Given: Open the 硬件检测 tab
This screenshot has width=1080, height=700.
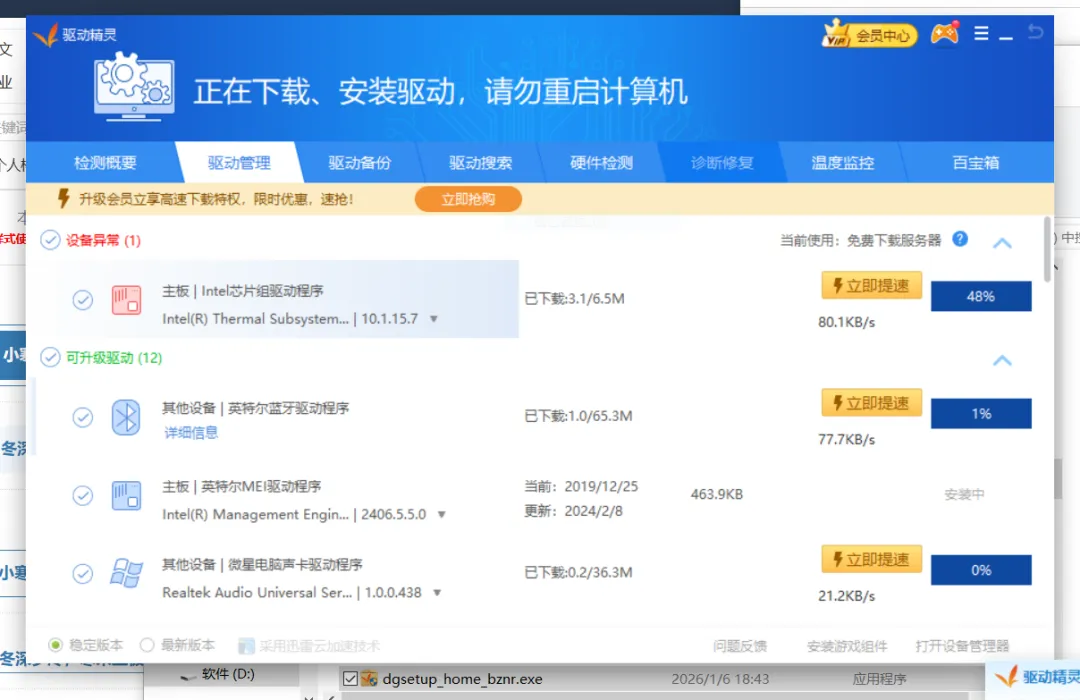Looking at the screenshot, I should click(601, 163).
